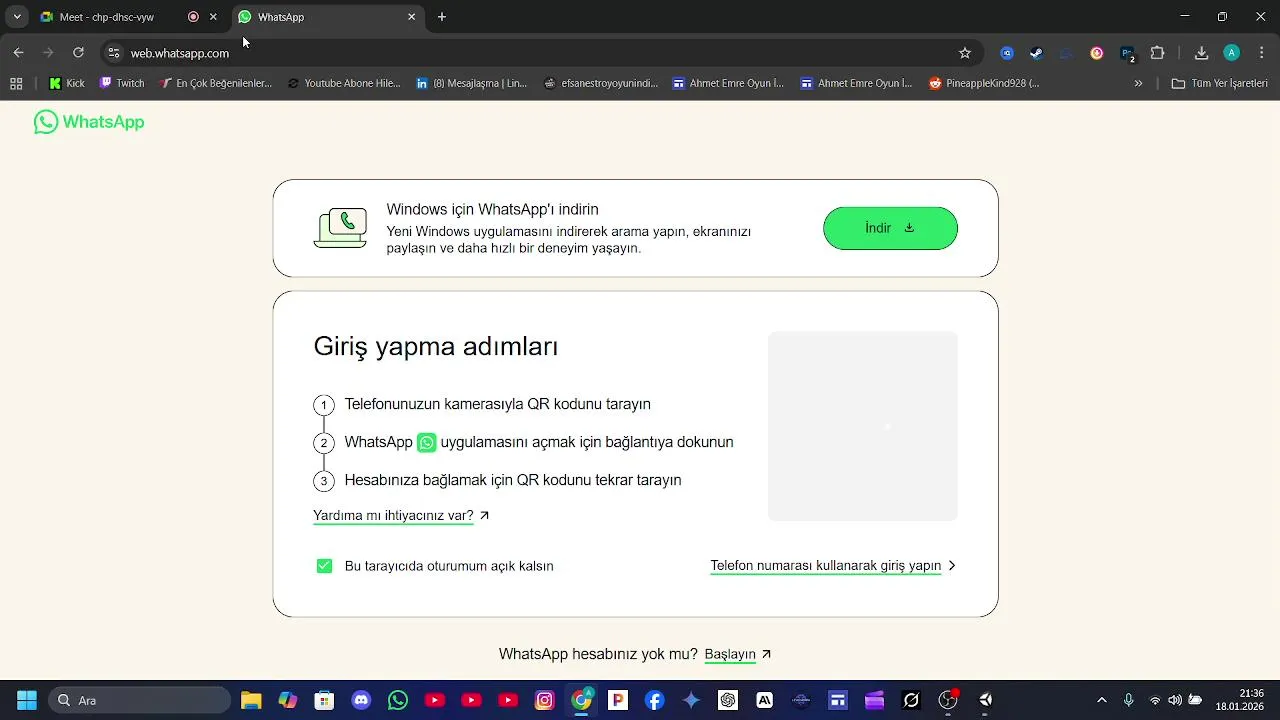Open volume control in system tray

point(1175,700)
